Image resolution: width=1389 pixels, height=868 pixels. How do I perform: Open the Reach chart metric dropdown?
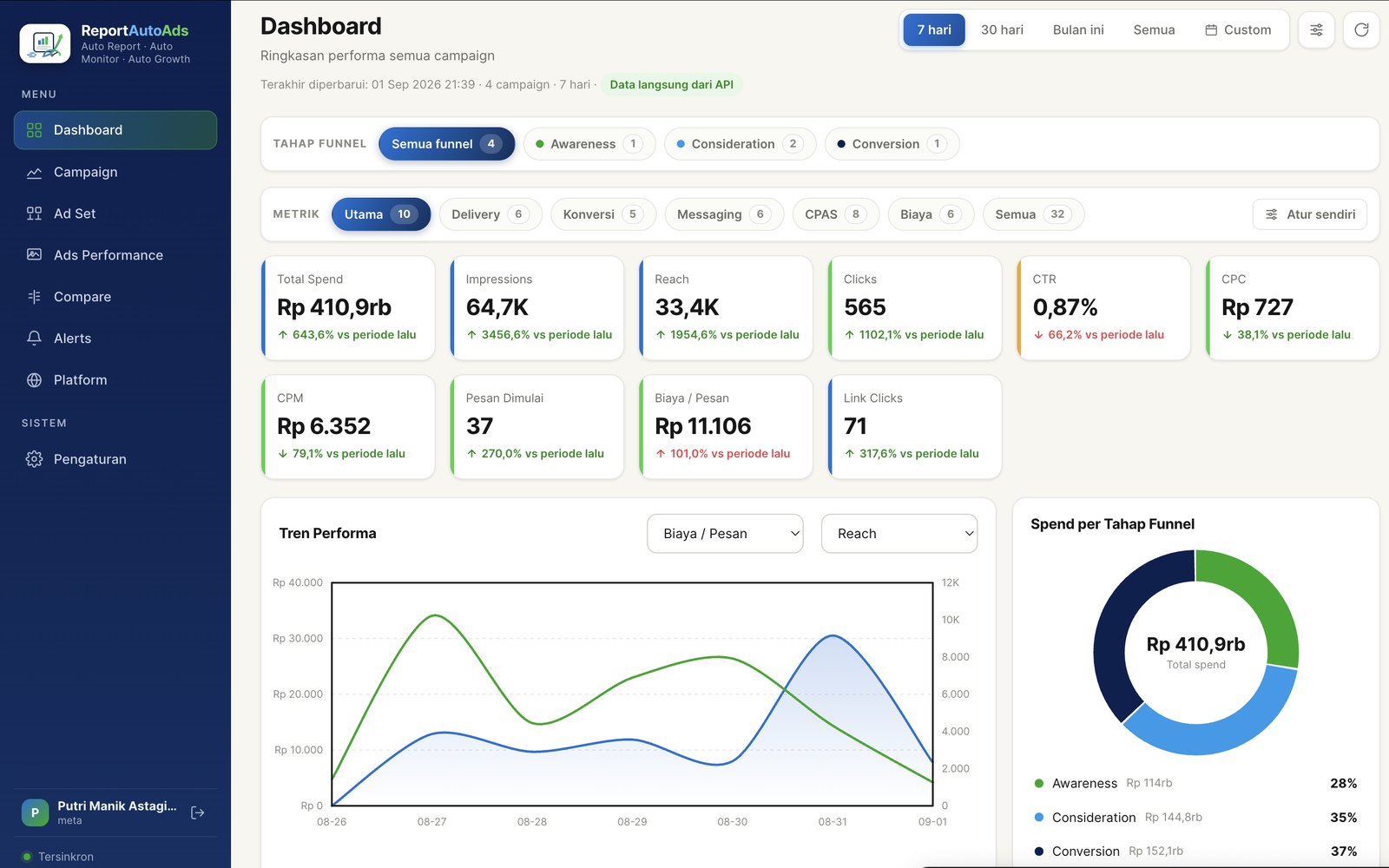899,534
